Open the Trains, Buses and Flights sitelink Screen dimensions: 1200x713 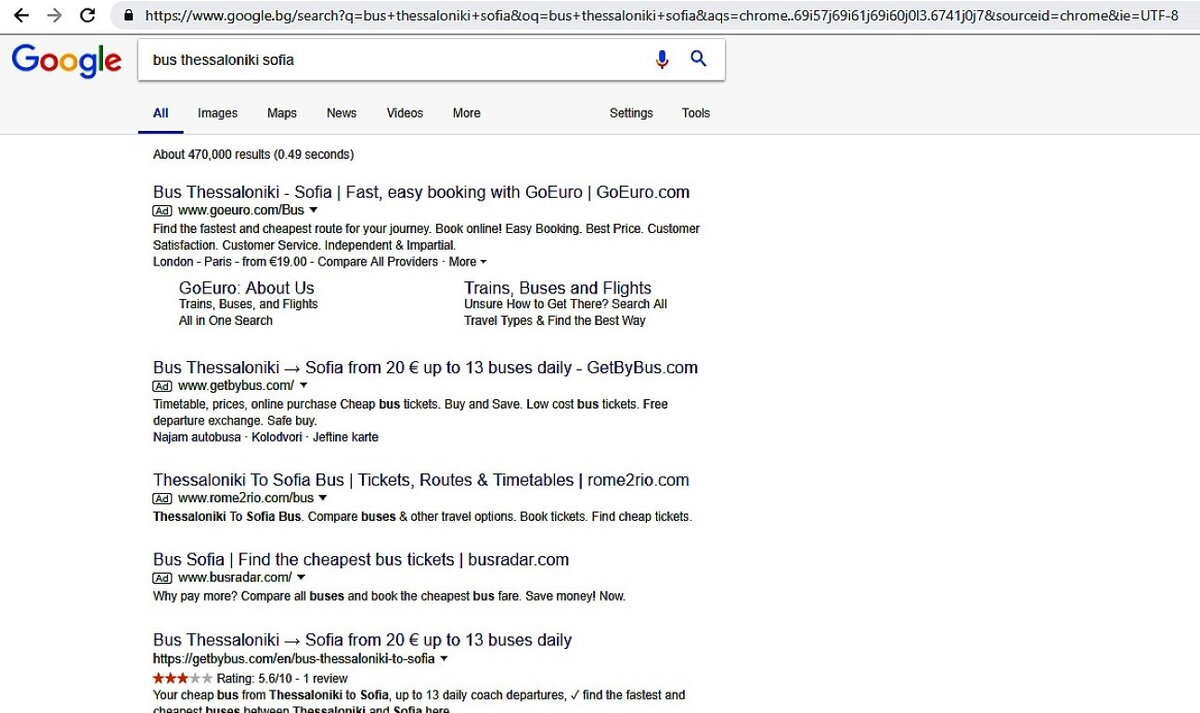[x=557, y=288]
